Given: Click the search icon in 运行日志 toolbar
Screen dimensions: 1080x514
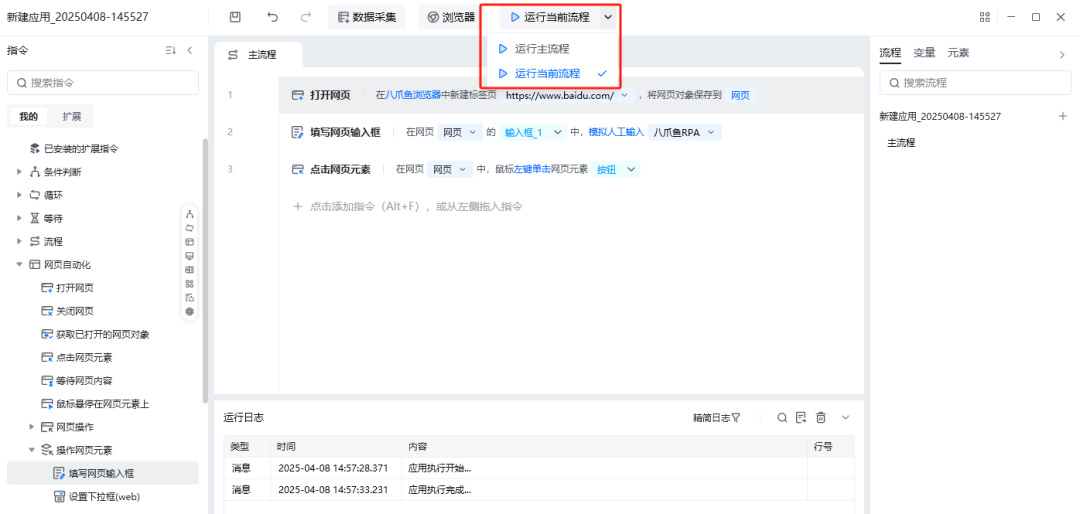Looking at the screenshot, I should coord(782,418).
